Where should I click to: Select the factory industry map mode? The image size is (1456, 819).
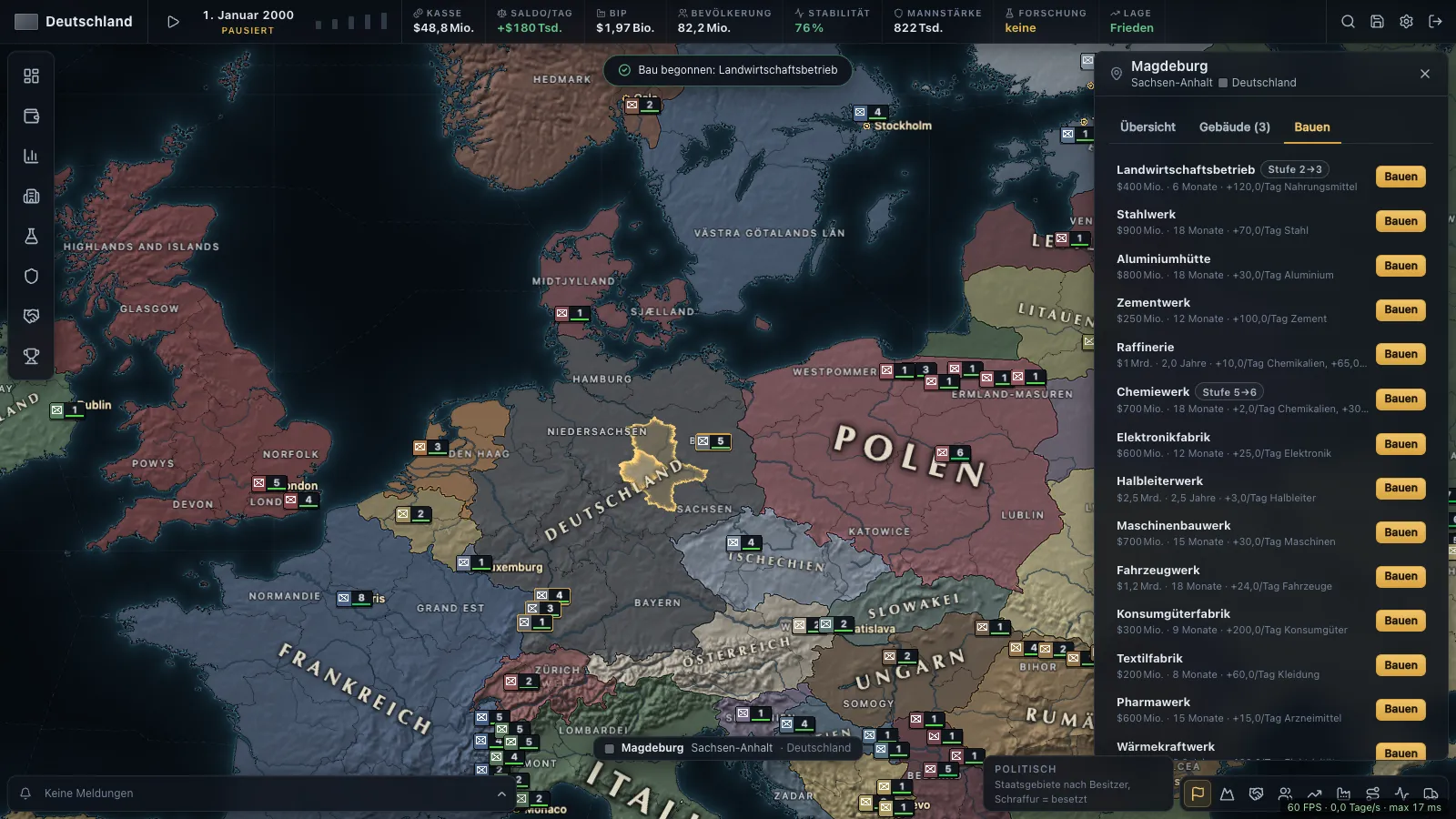coord(1343,794)
